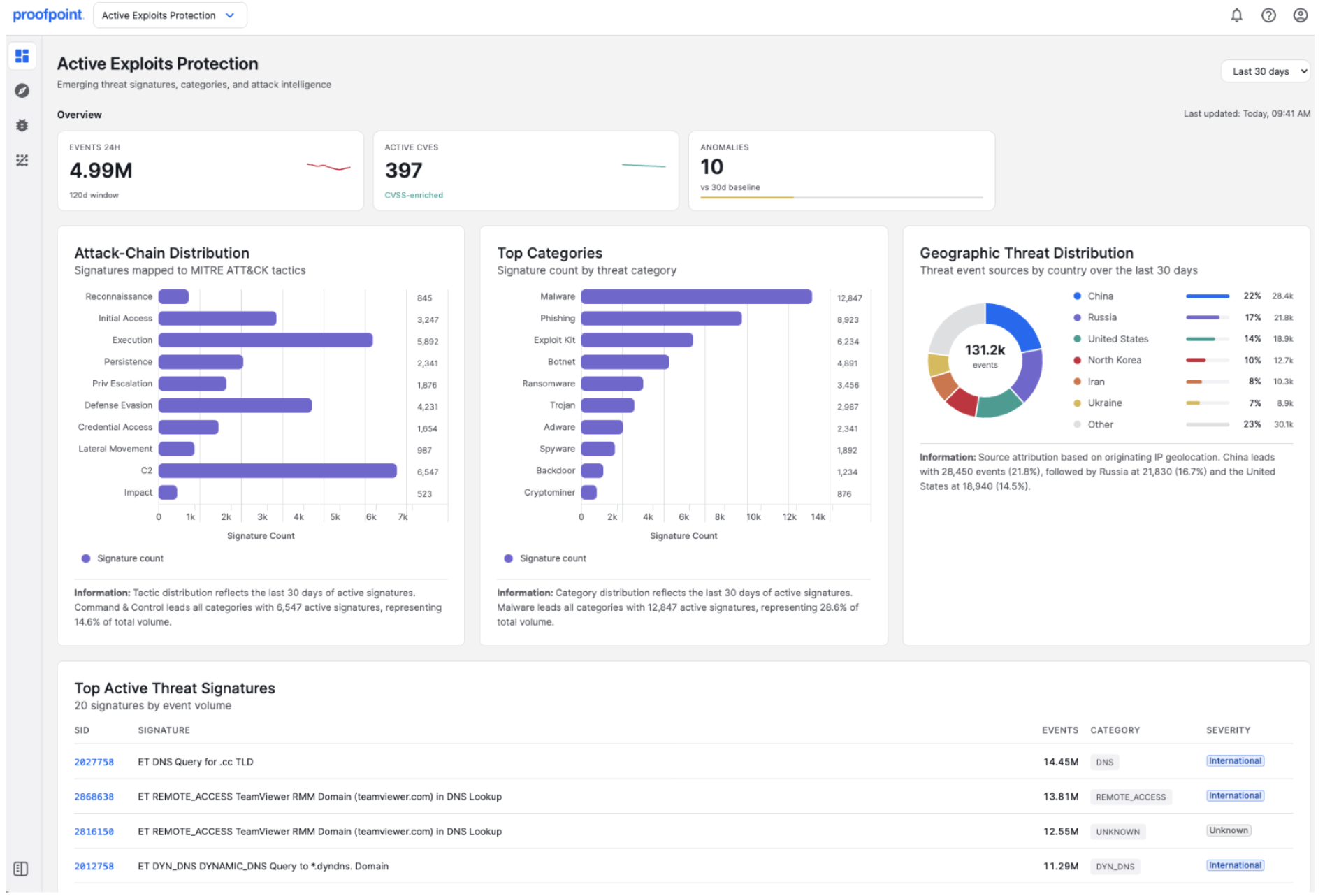Open the Active Exploits Protection product dropdown
Viewport: 1325px width, 896px height.
[170, 15]
